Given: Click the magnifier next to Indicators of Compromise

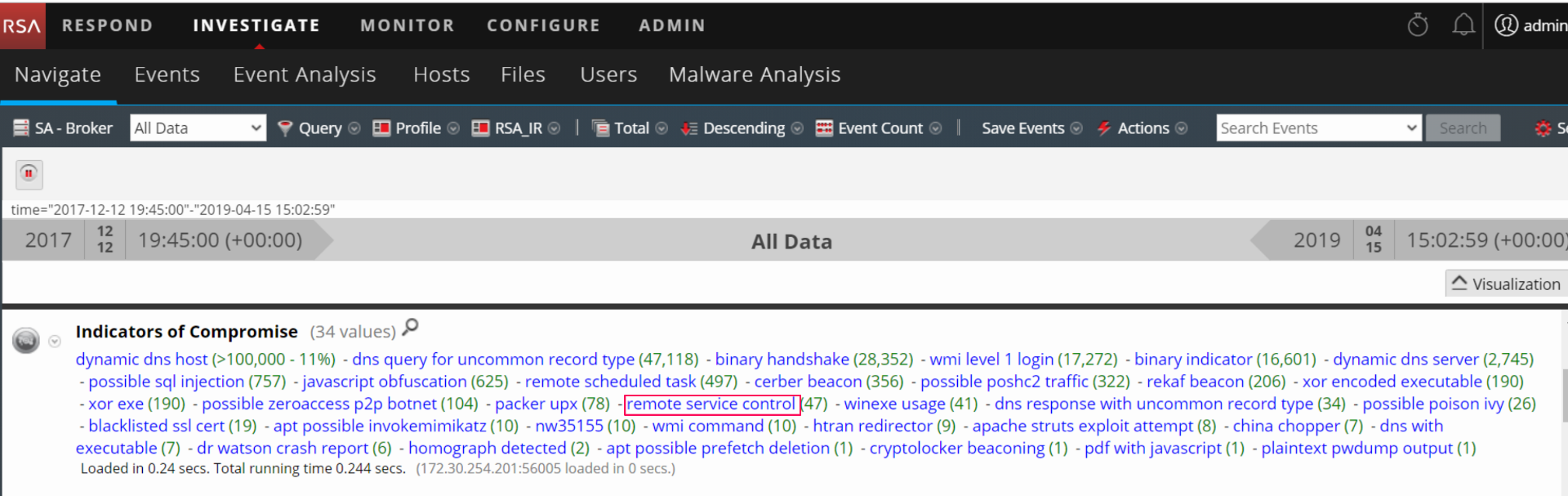Looking at the screenshot, I should 410,328.
